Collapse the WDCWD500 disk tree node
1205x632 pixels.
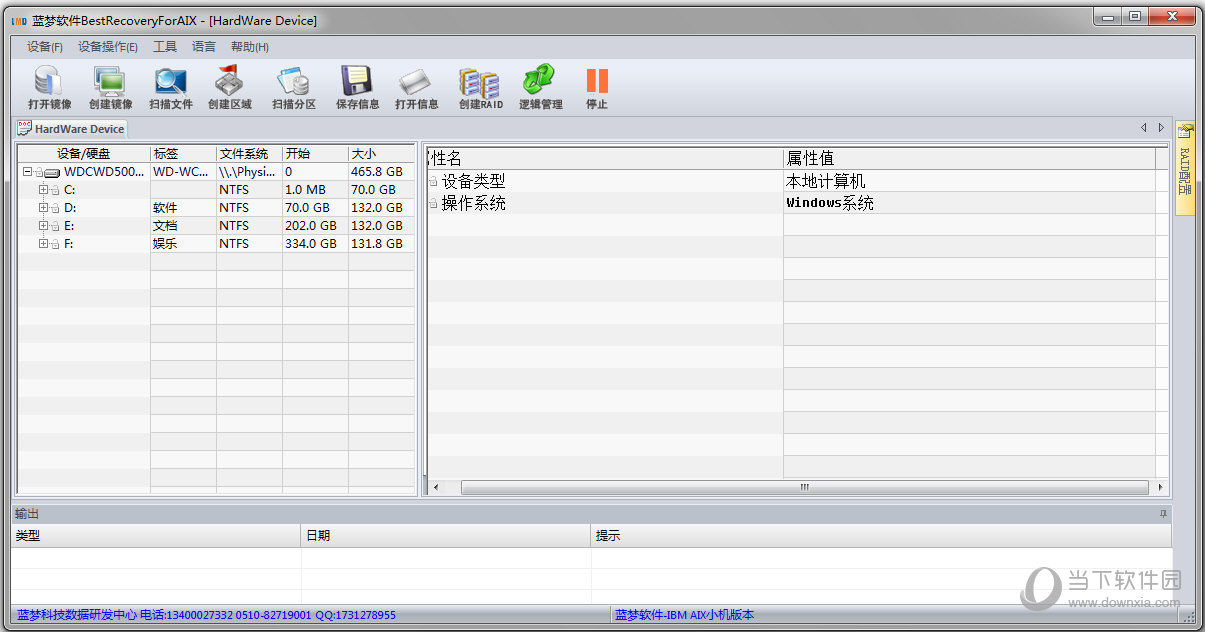pos(27,172)
